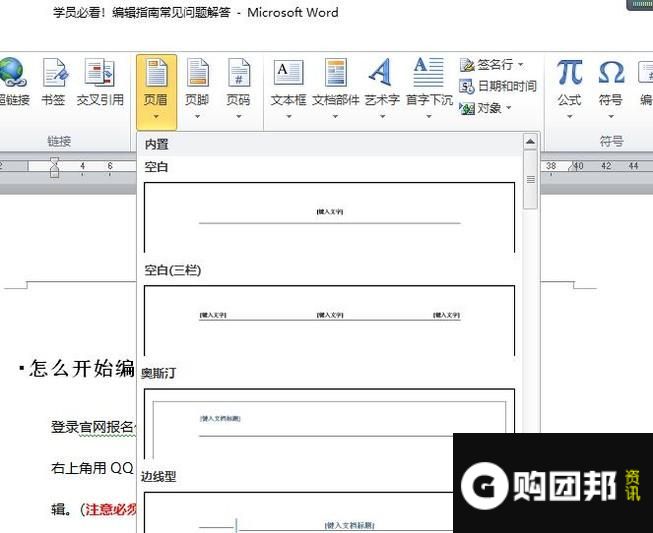This screenshot has width=653, height=533.
Task: Choose the 奥斯汀 header preset thumbnail
Action: 329,423
